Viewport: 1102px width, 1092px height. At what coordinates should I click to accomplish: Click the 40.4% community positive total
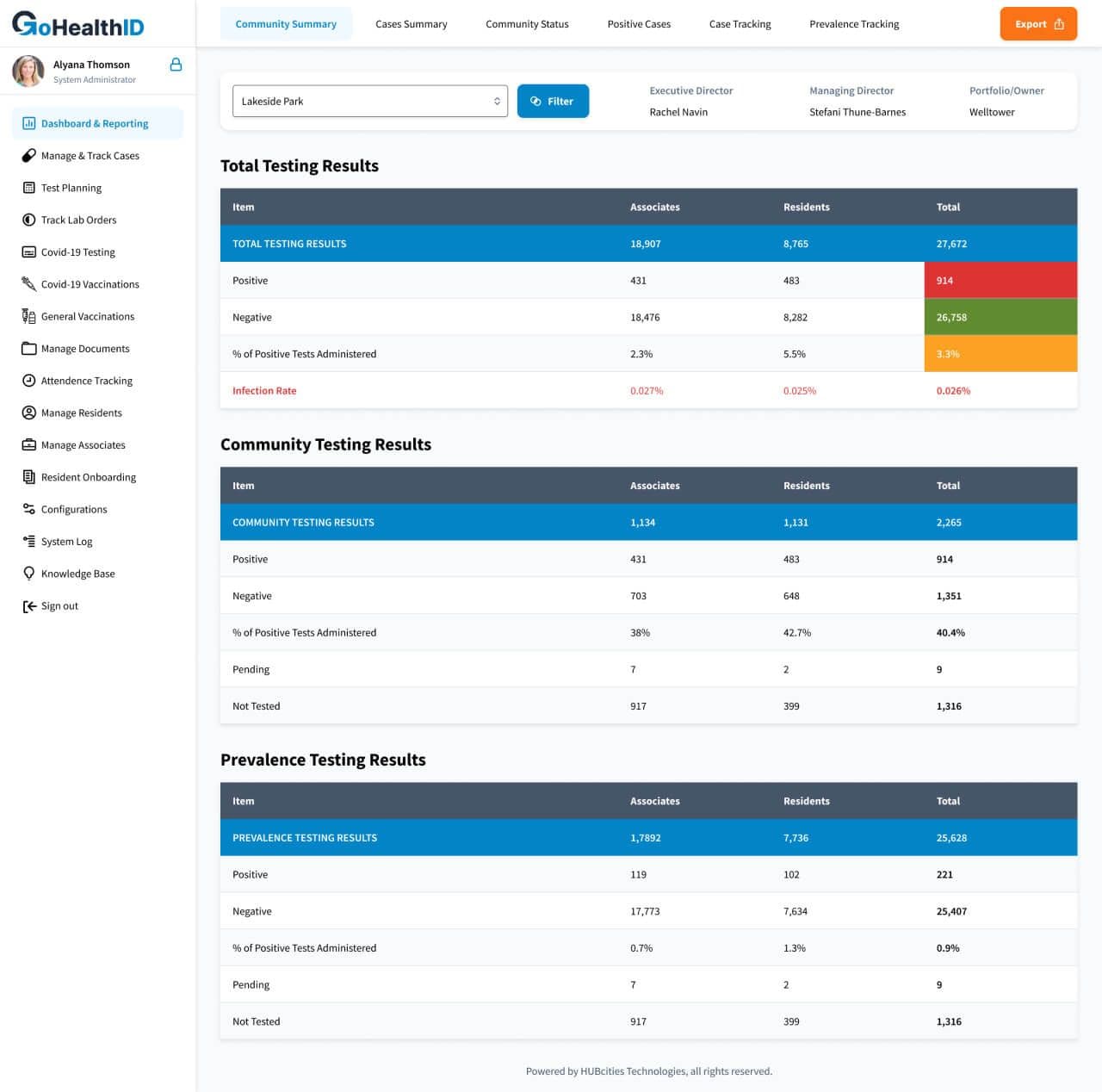coord(950,633)
